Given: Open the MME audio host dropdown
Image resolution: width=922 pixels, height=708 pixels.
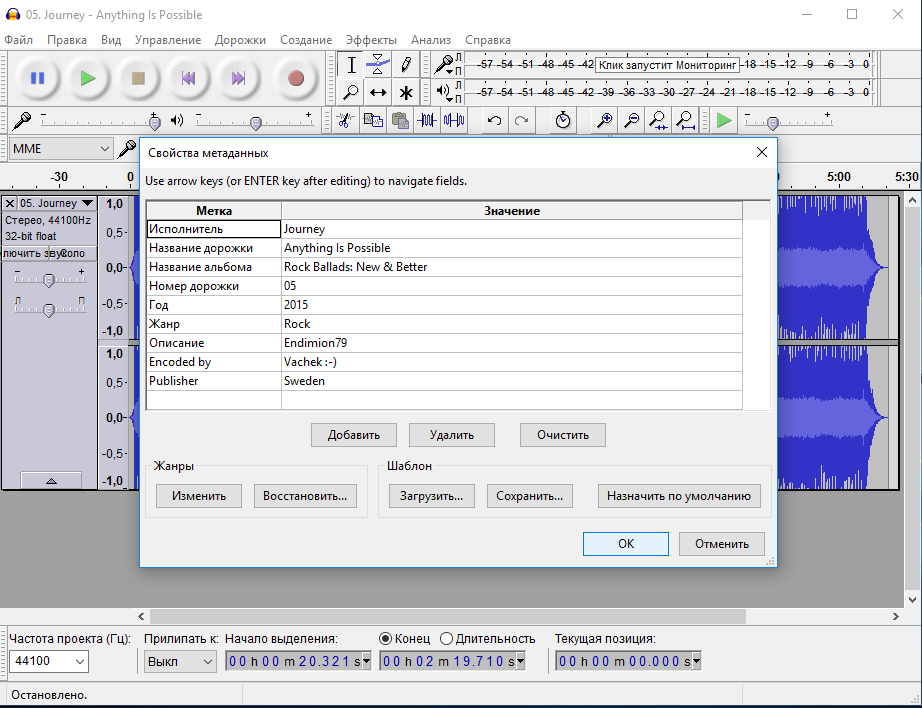Looking at the screenshot, I should point(60,149).
